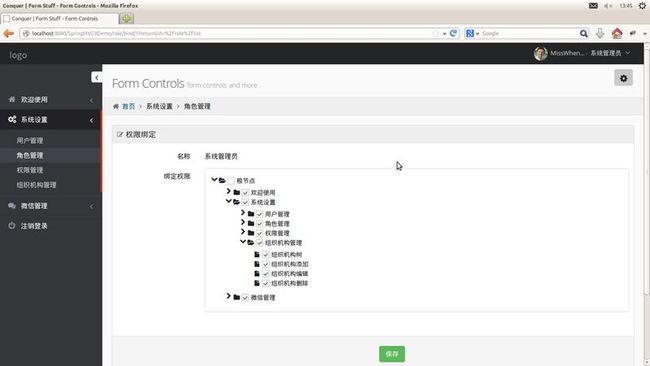This screenshot has width=650, height=366.
Task: Click the 系统设置 breadcrumb link
Action: 159,107
